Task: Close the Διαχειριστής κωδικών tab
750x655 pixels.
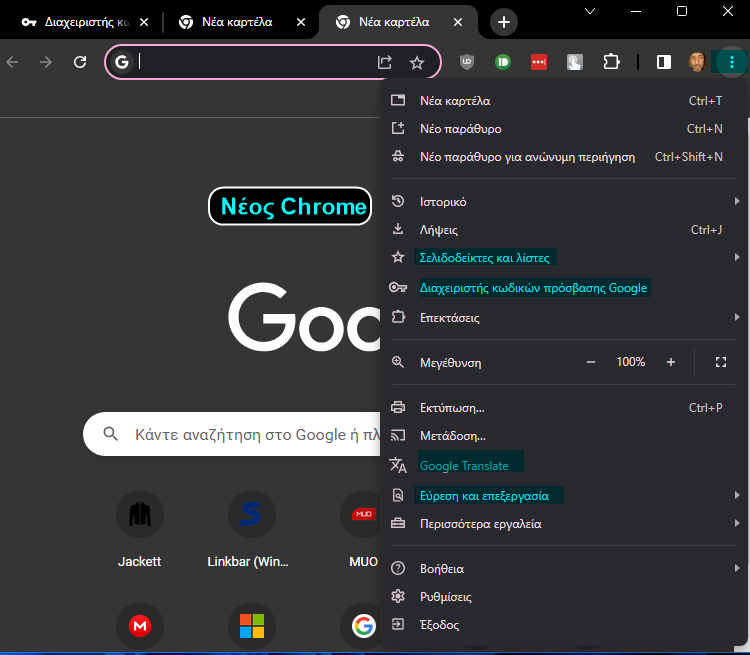Action: [144, 22]
